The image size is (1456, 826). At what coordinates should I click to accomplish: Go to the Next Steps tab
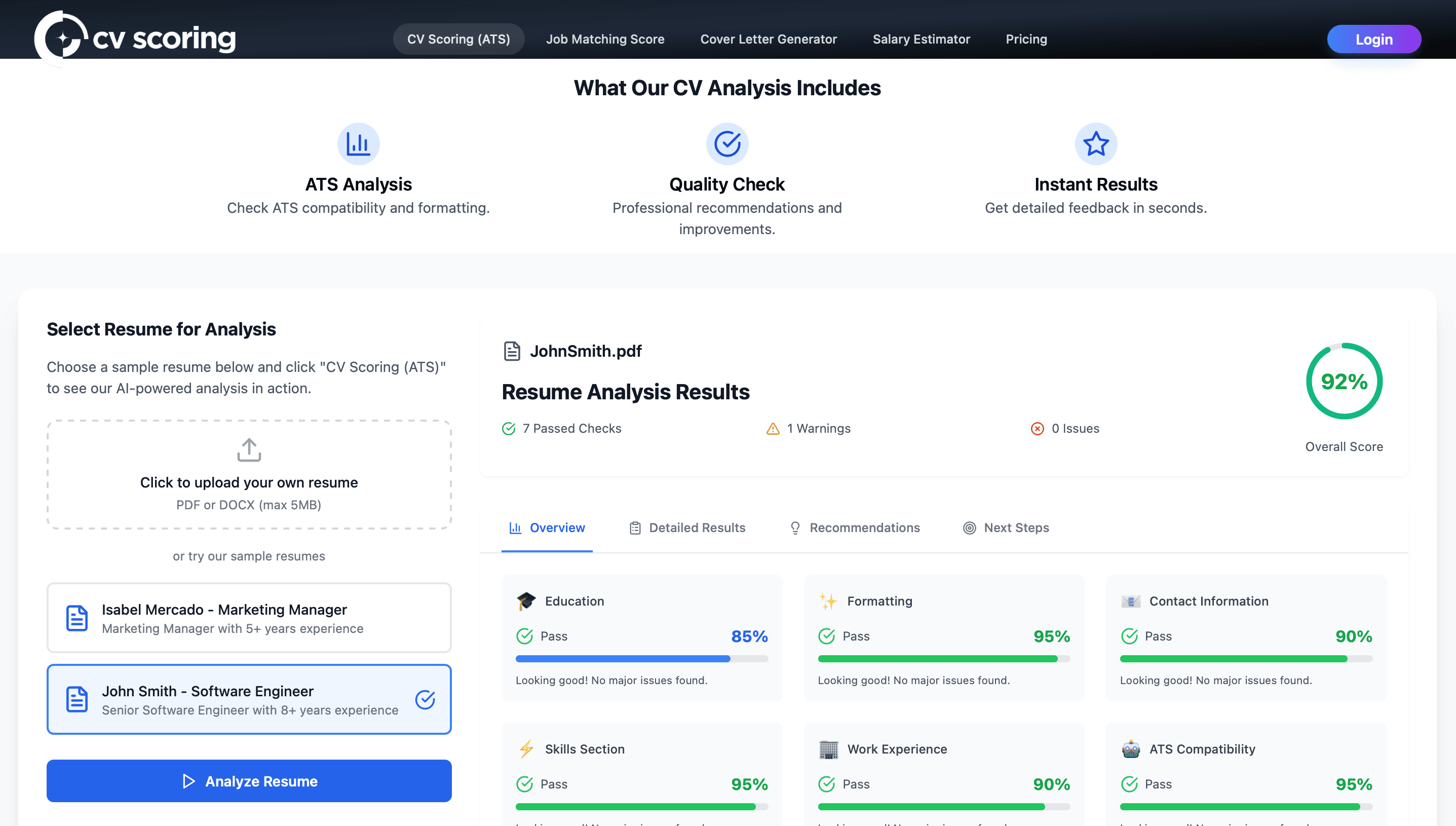[1006, 528]
